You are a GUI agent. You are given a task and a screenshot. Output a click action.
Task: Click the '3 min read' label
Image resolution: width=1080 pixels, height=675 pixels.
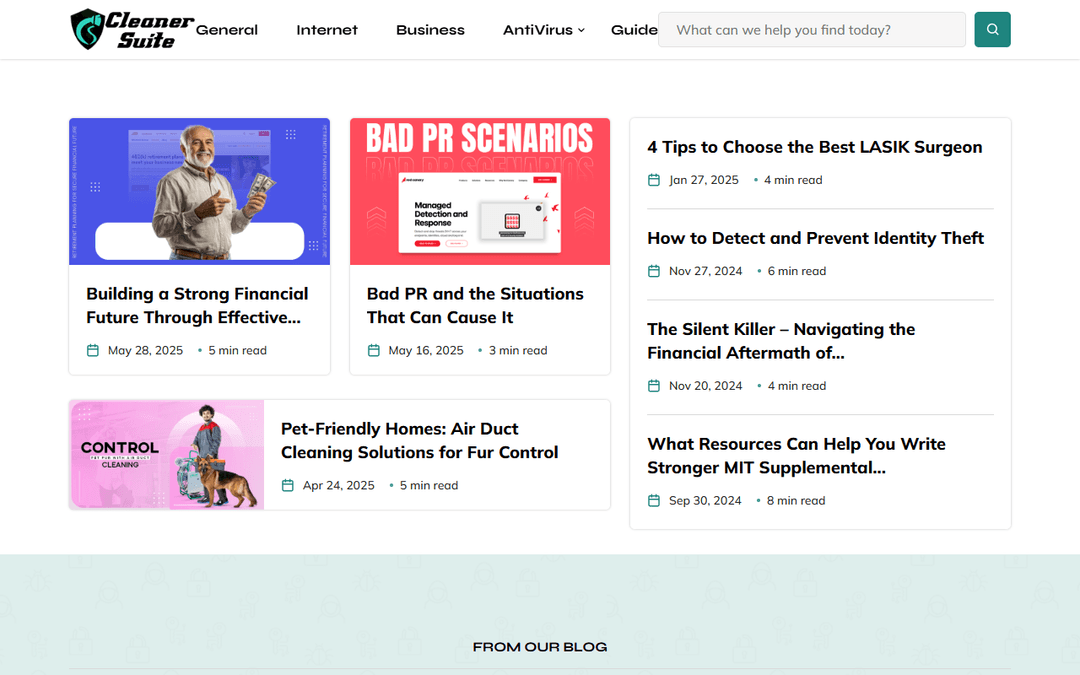[518, 351]
